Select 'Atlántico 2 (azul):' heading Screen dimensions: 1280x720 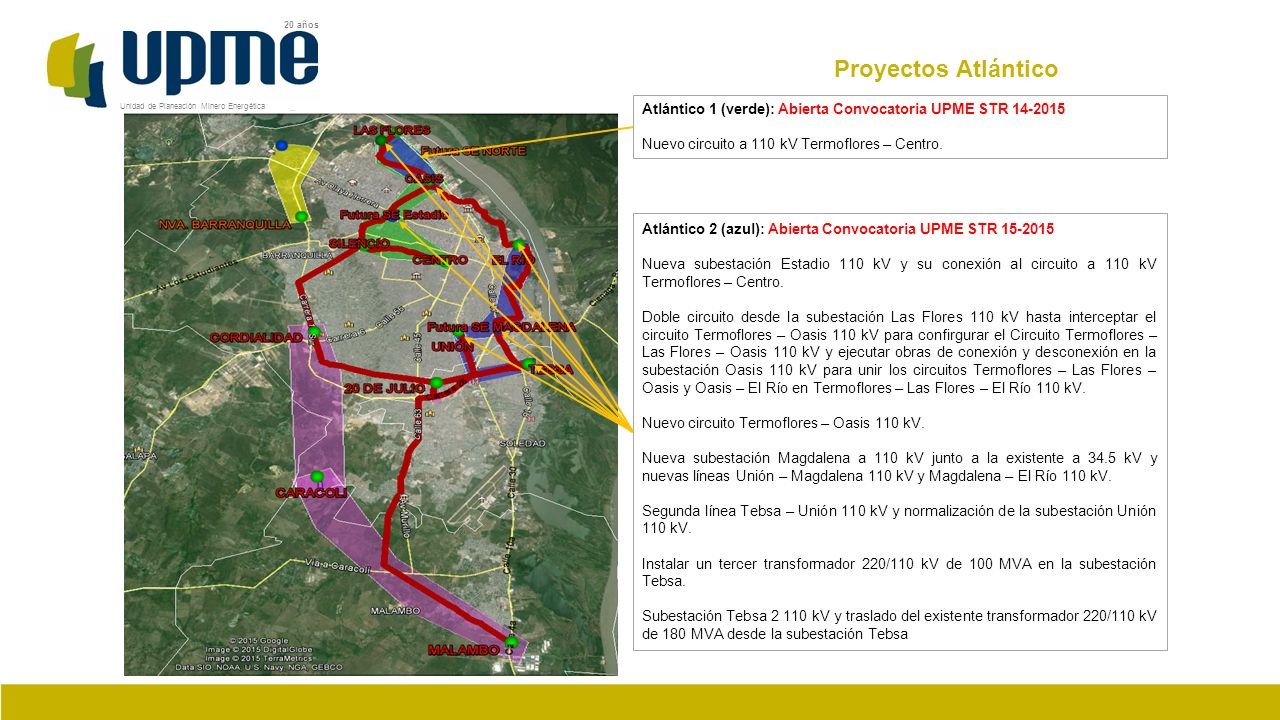click(x=703, y=229)
